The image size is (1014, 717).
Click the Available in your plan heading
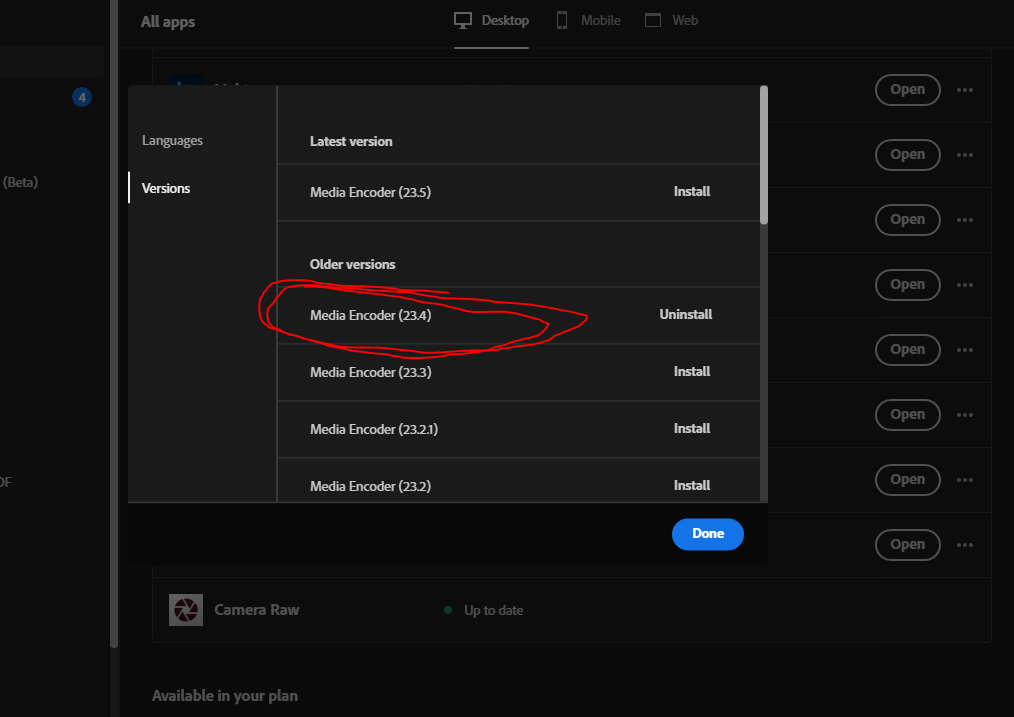225,695
